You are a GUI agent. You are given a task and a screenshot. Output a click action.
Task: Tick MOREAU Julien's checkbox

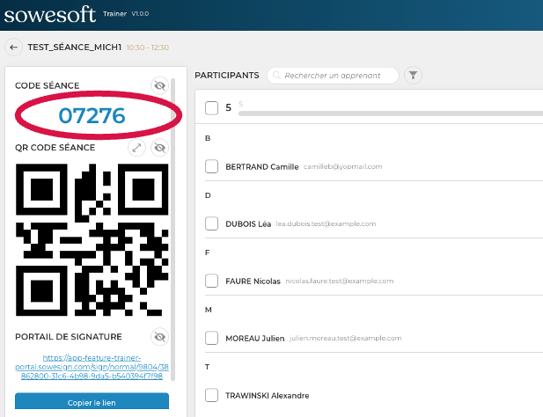[x=211, y=338]
